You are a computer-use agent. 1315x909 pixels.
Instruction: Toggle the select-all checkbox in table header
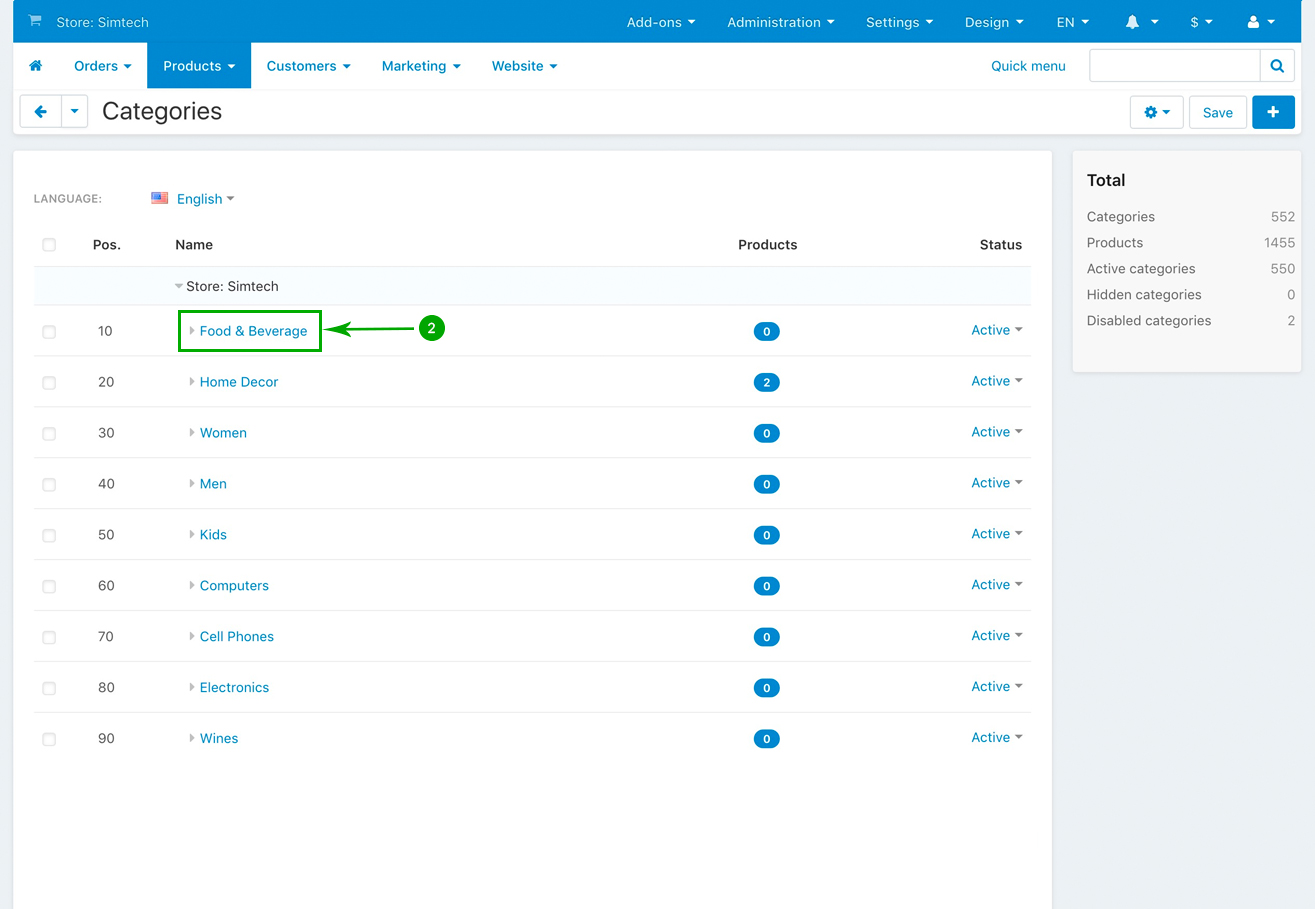[49, 245]
